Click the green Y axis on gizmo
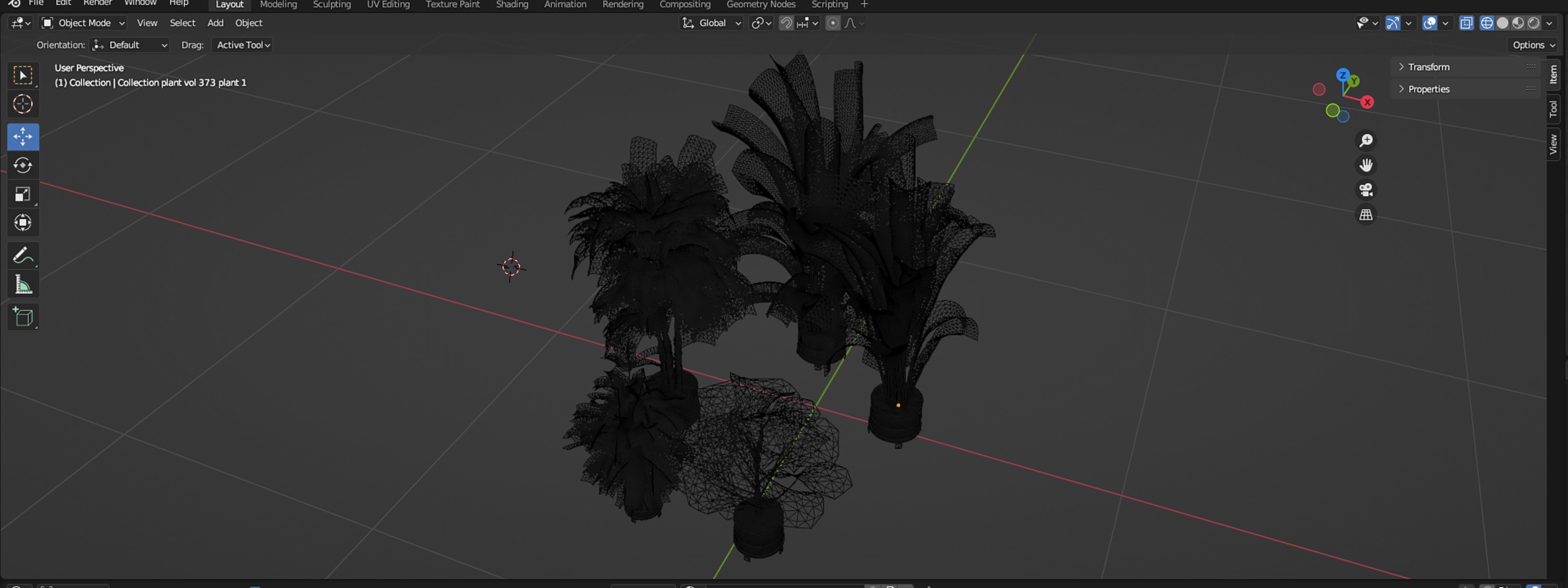 click(1354, 81)
